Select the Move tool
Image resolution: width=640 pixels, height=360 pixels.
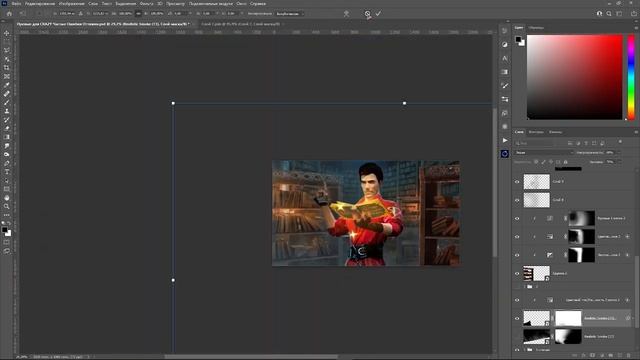[7, 33]
